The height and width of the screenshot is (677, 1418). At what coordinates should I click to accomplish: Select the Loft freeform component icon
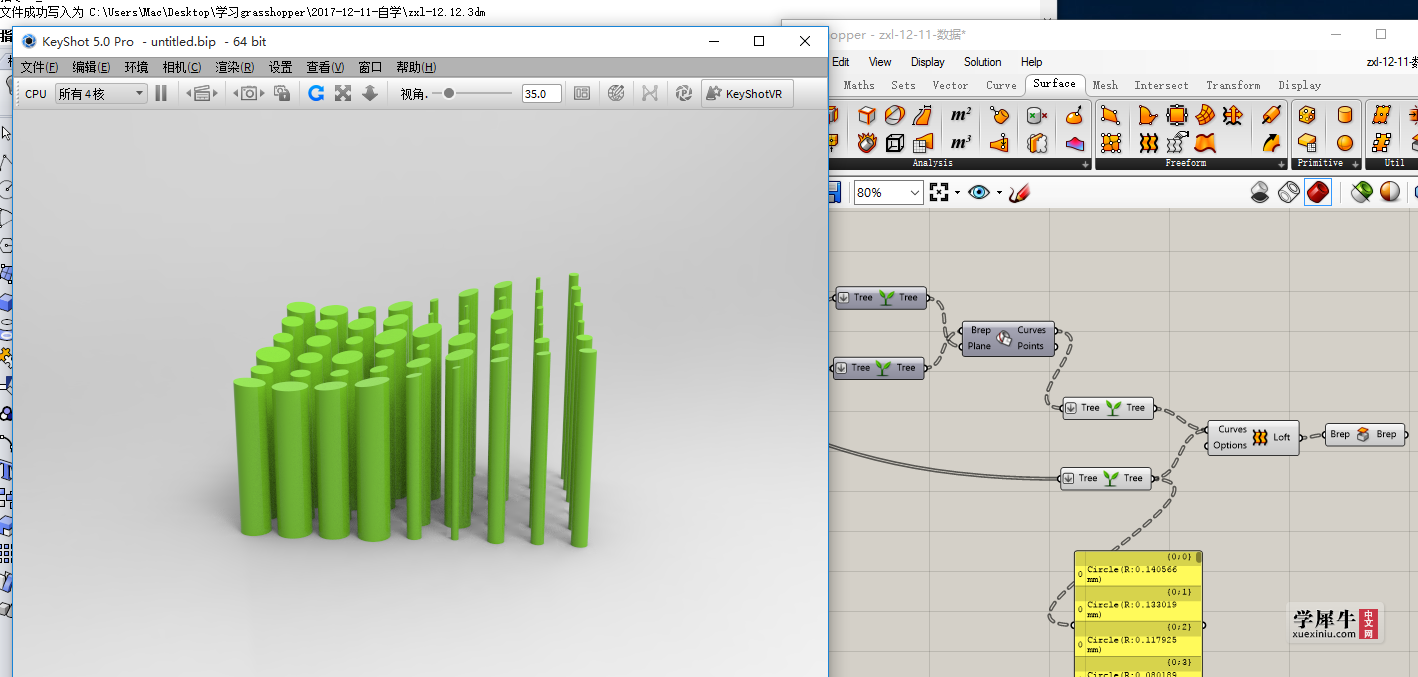coord(1149,143)
